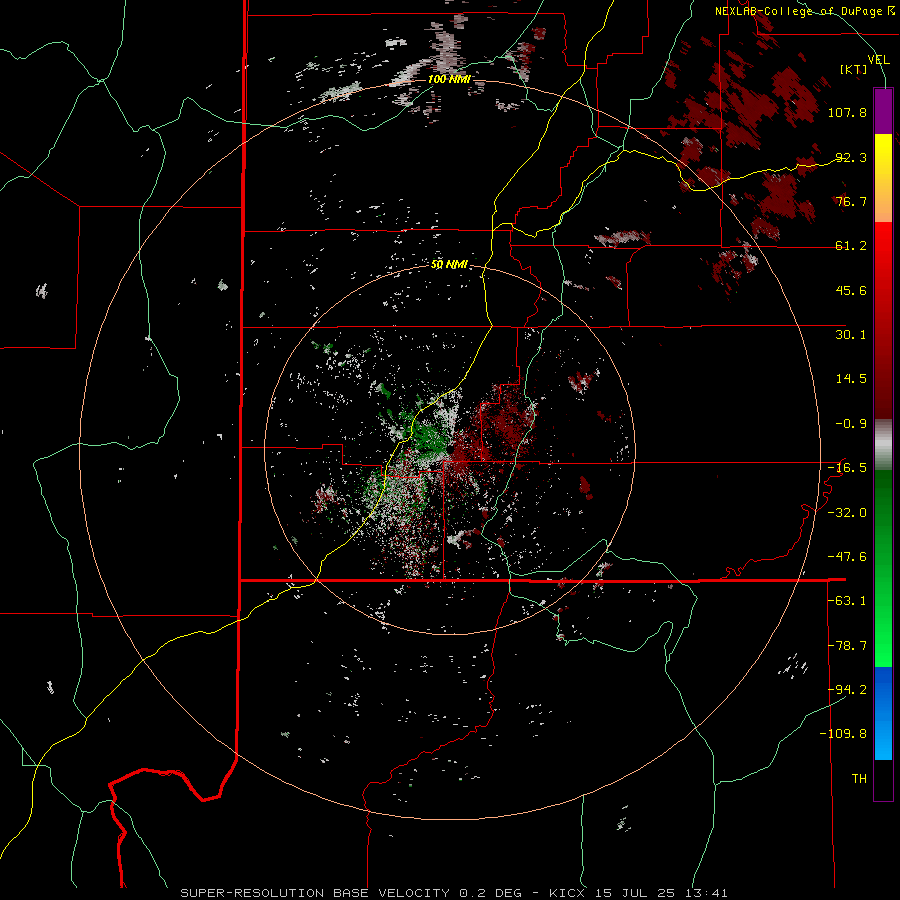Image resolution: width=900 pixels, height=900 pixels.
Task: Pick the yellow-orange segment of the velocity scale
Action: (x=883, y=178)
